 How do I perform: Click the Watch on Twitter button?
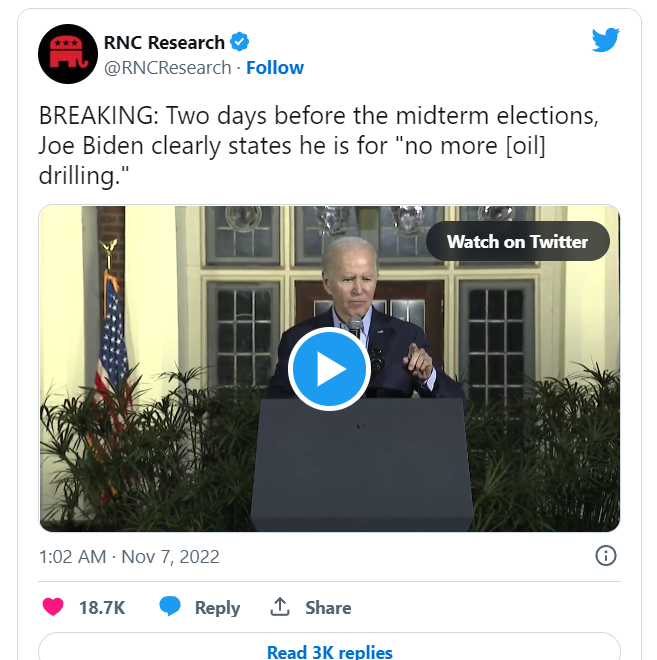tap(518, 241)
